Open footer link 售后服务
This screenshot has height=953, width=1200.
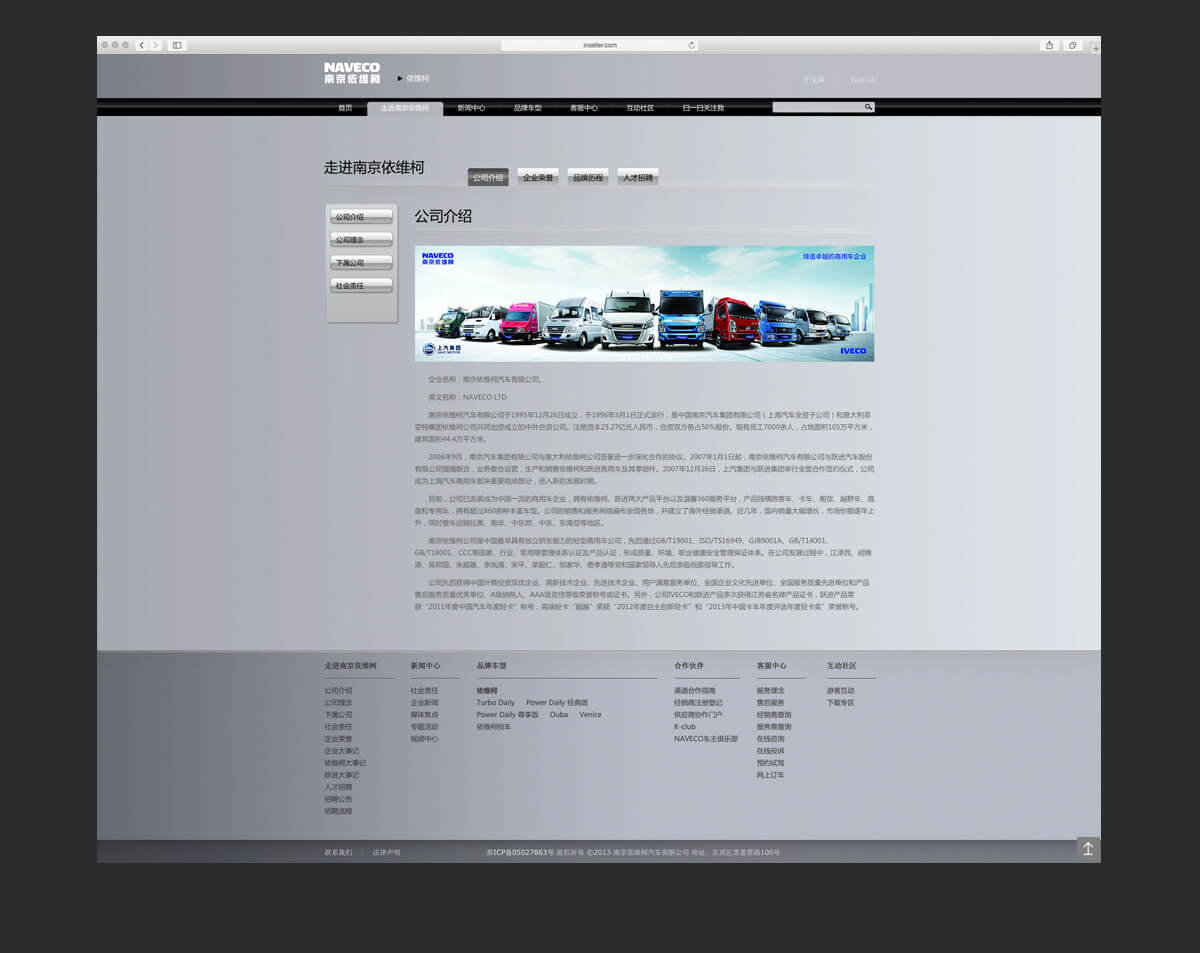coord(771,703)
